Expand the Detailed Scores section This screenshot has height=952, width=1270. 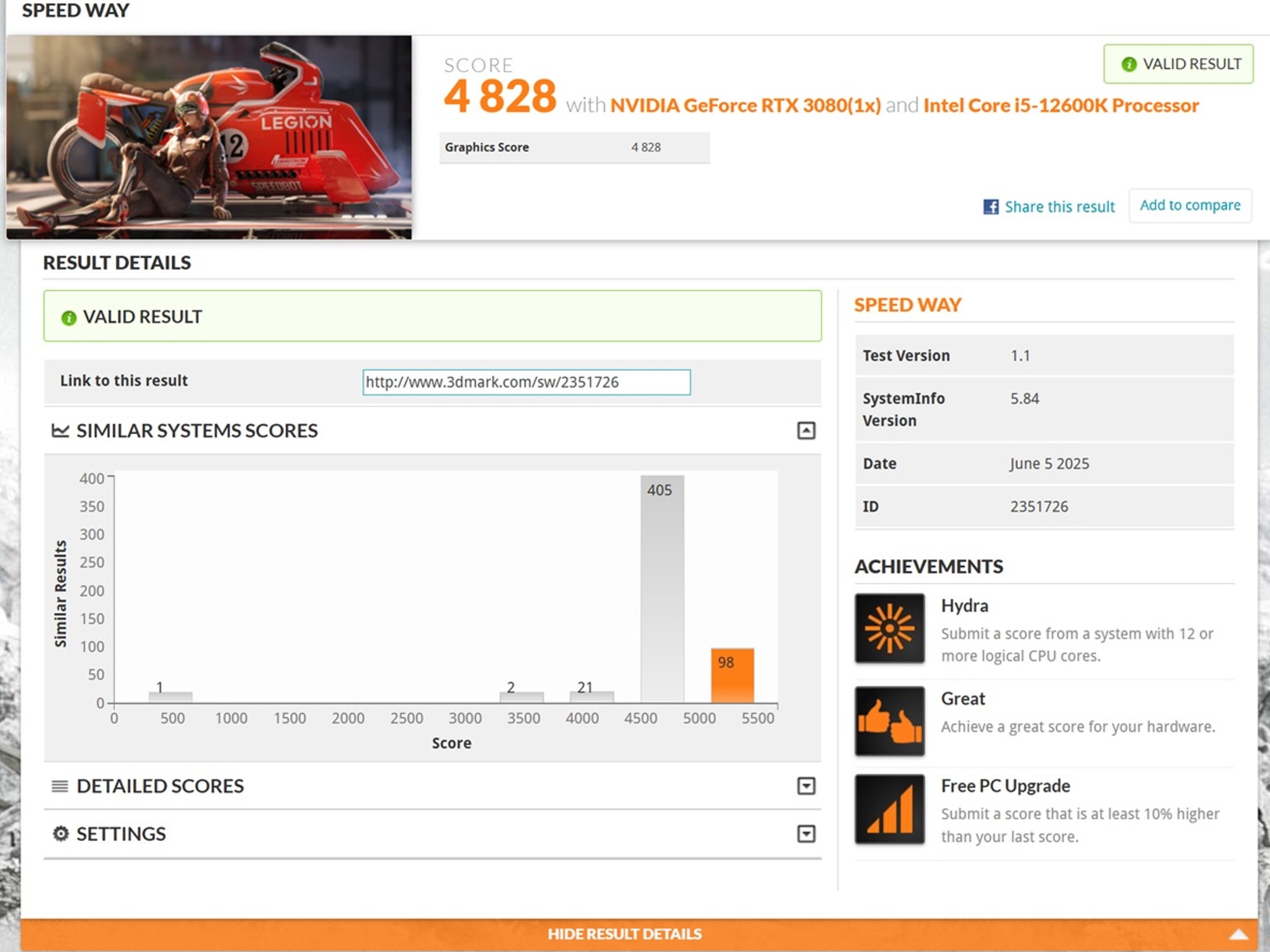pyautogui.click(x=807, y=786)
